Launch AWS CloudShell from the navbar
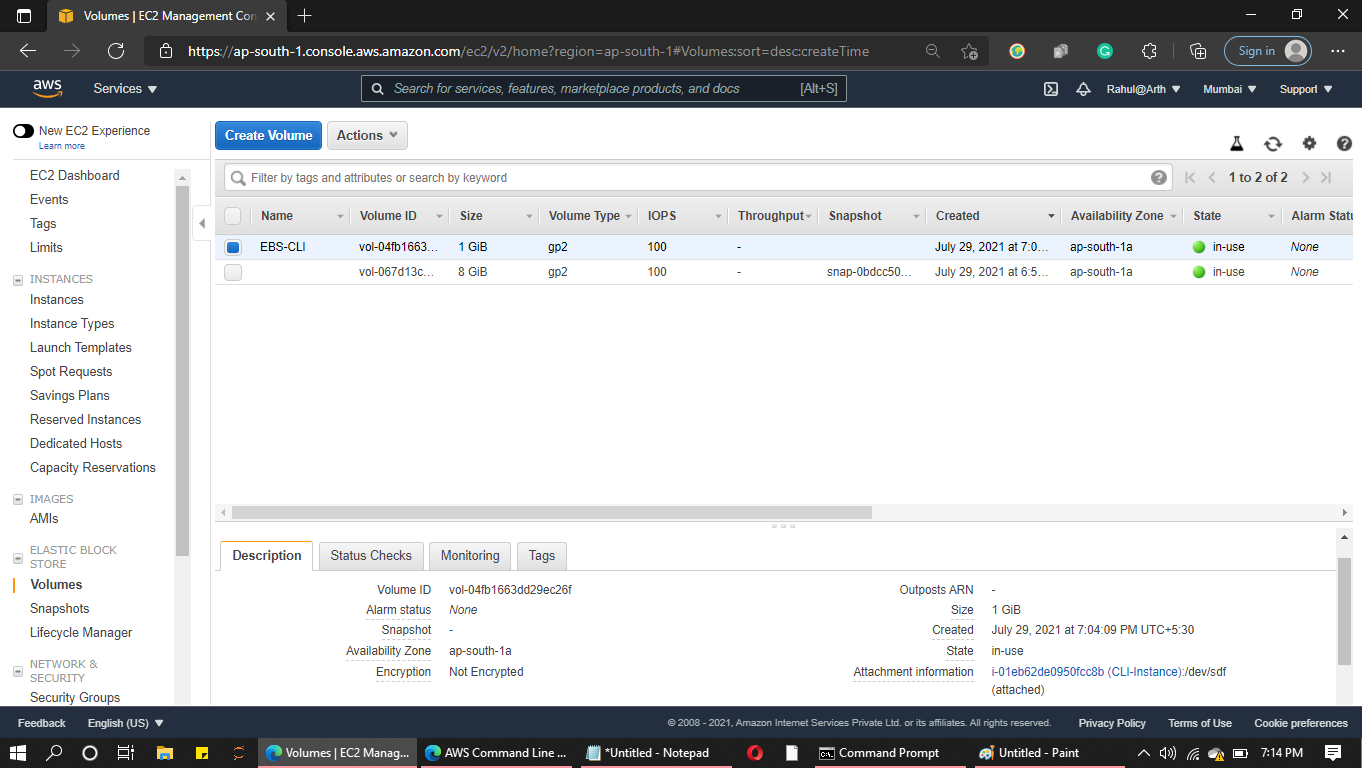This screenshot has height=772, width=1362. (1050, 89)
